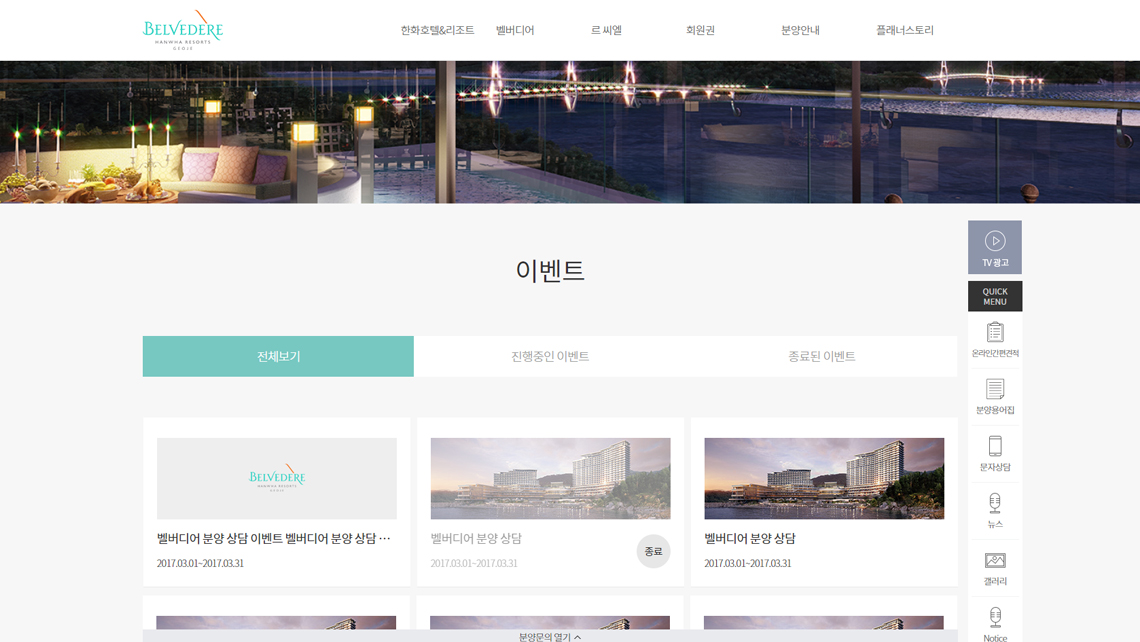Open the 플래너스토리 menu item
The height and width of the screenshot is (642, 1140).
click(x=904, y=30)
